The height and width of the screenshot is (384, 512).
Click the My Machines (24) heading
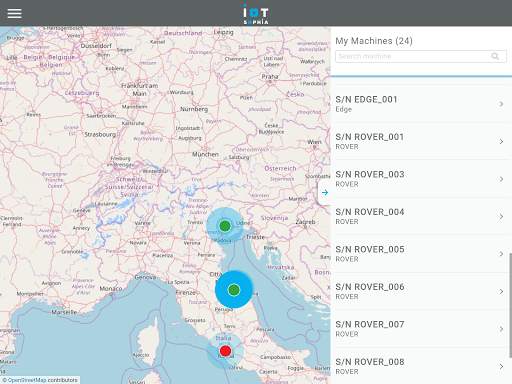374,41
